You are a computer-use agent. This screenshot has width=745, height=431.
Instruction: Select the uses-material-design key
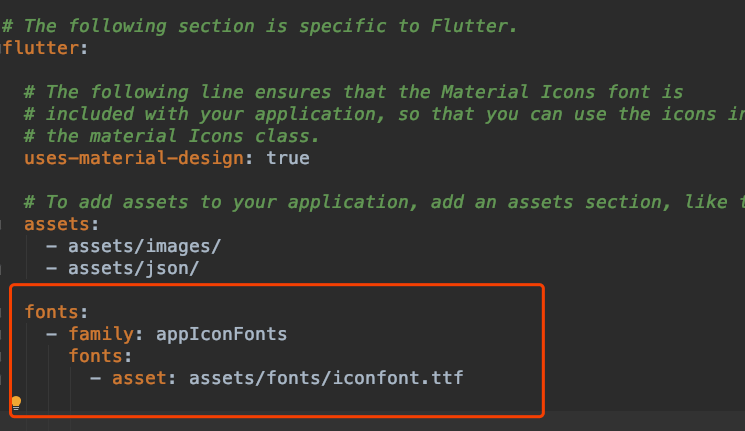(x=134, y=158)
